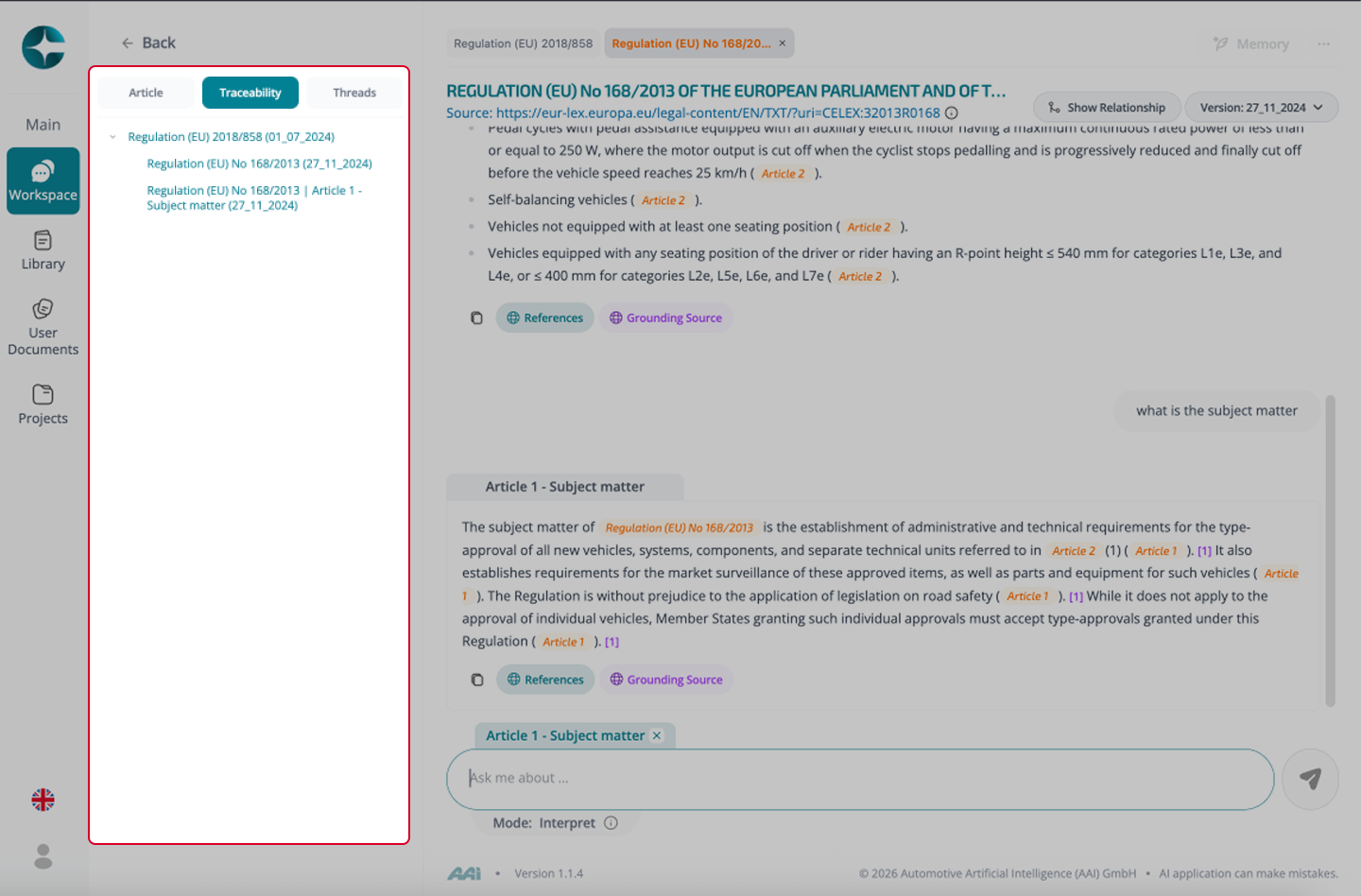Open the EUR-Lex source link
This screenshot has width=1361, height=896.
717,112
